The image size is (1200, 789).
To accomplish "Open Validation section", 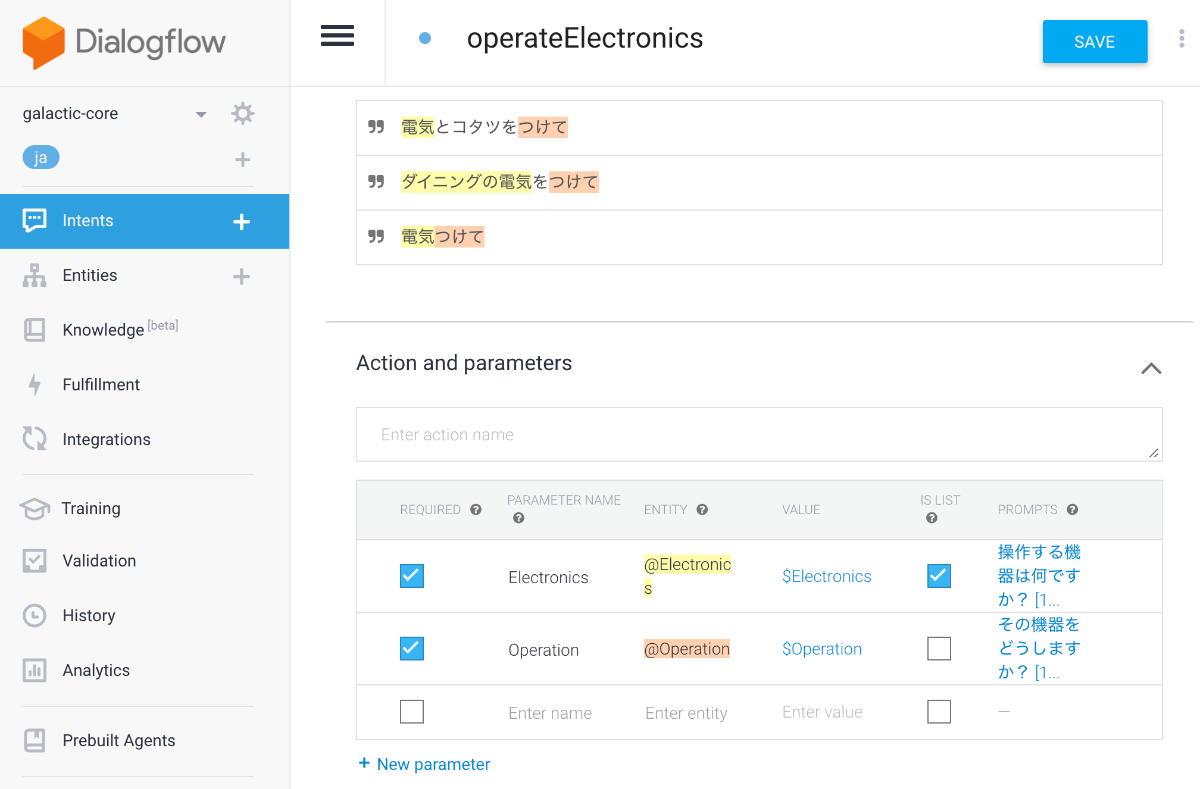I will point(99,561).
